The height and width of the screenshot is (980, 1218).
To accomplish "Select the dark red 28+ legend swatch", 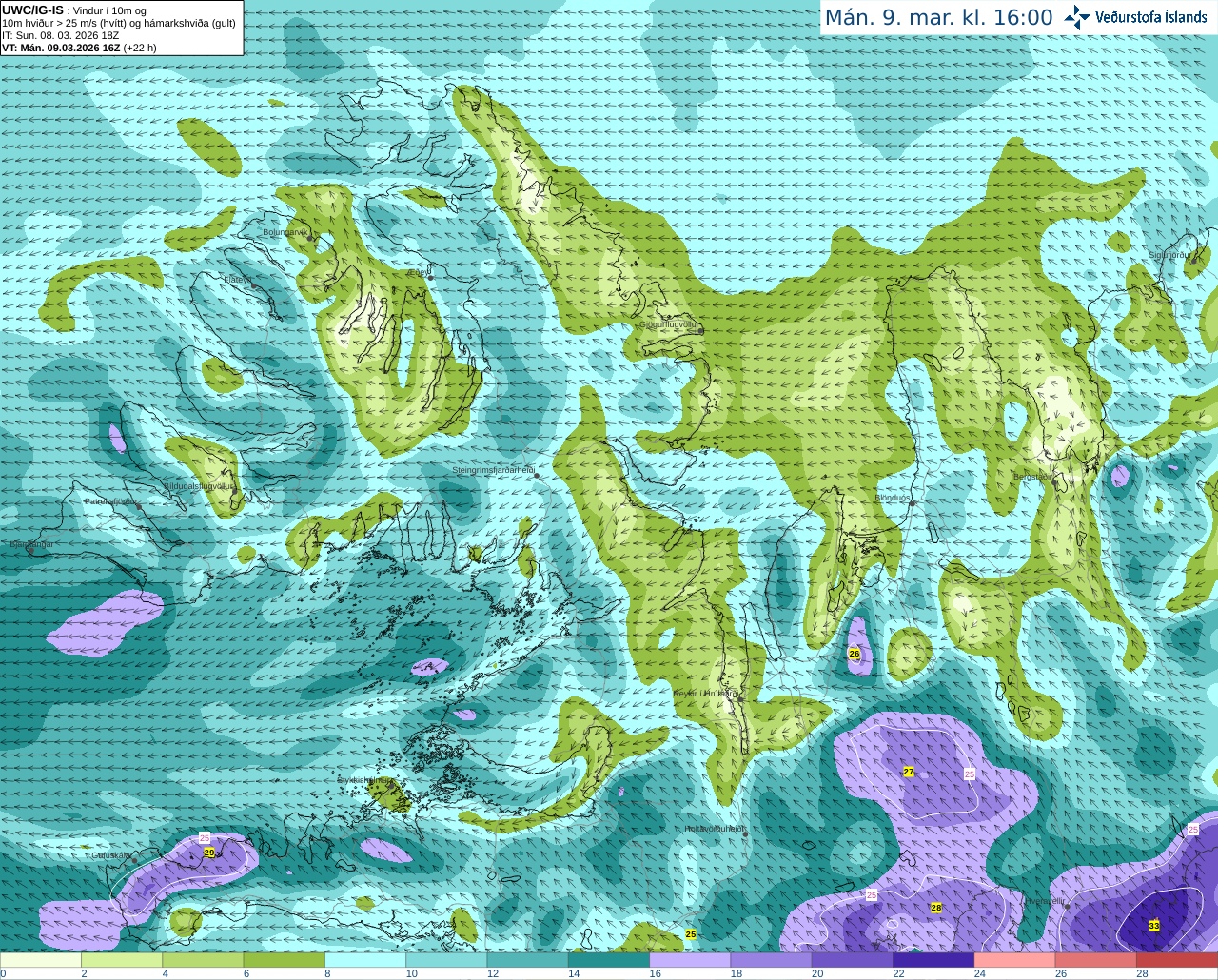I will (x=1177, y=960).
